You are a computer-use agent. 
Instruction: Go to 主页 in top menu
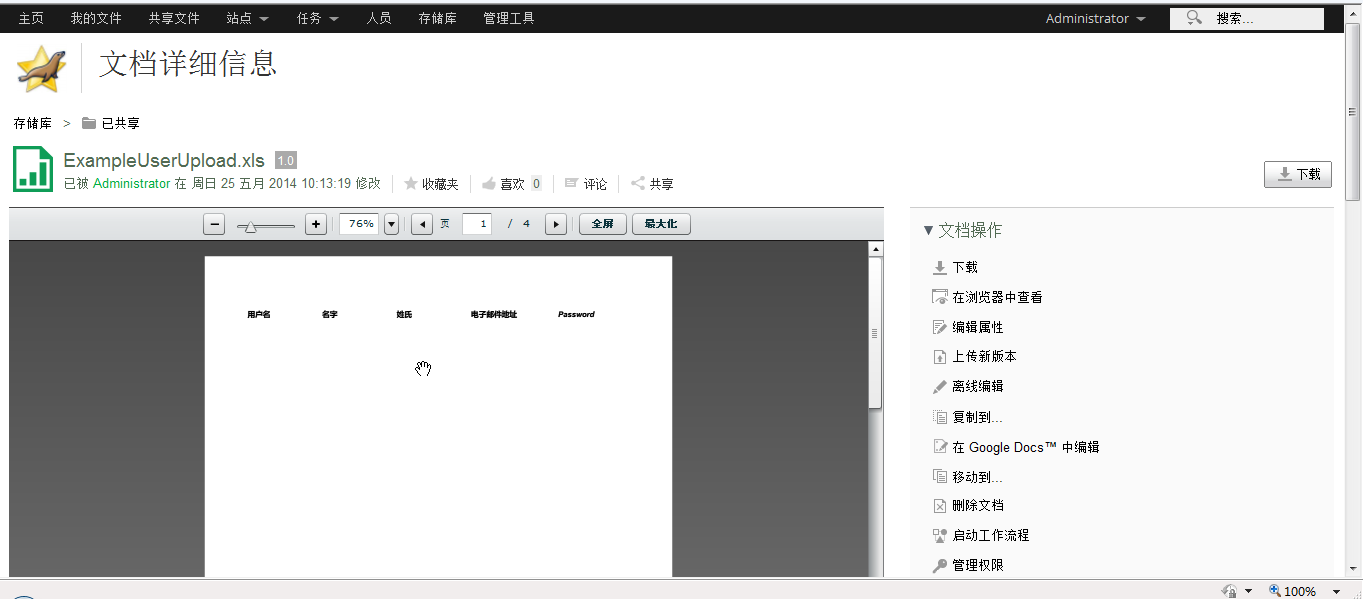tap(31, 18)
